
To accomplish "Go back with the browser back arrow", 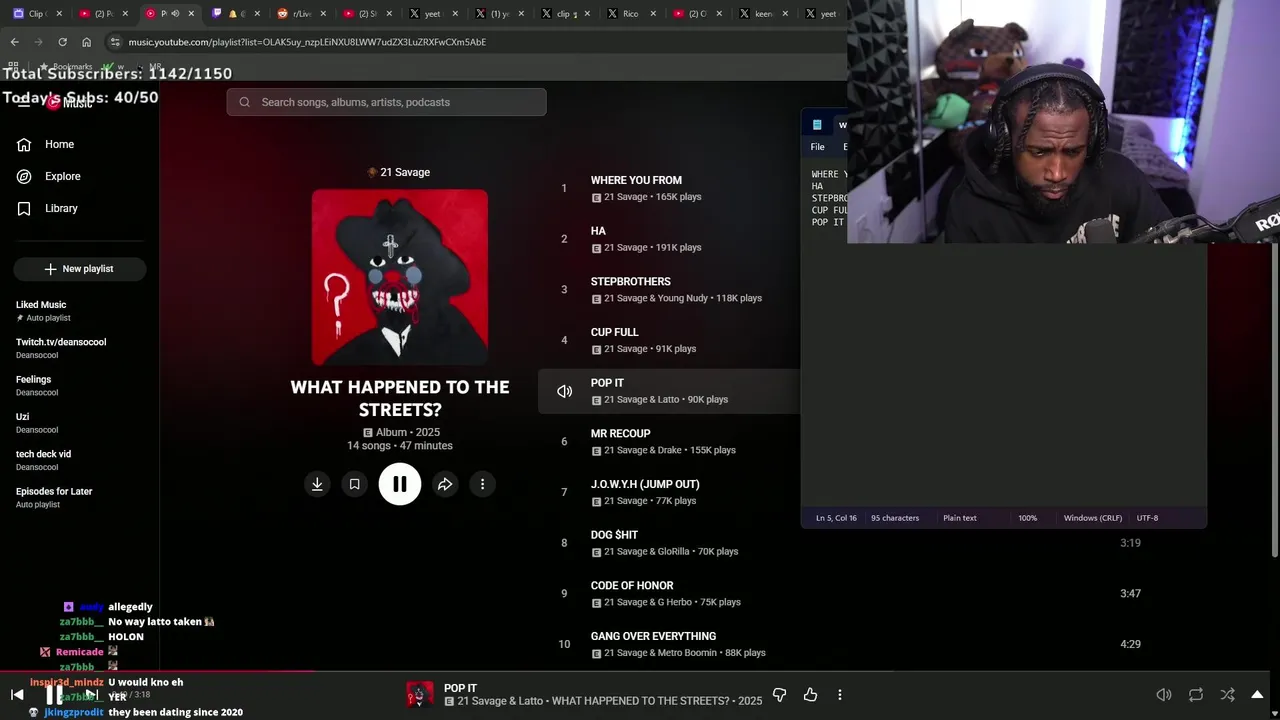I will coord(14,42).
